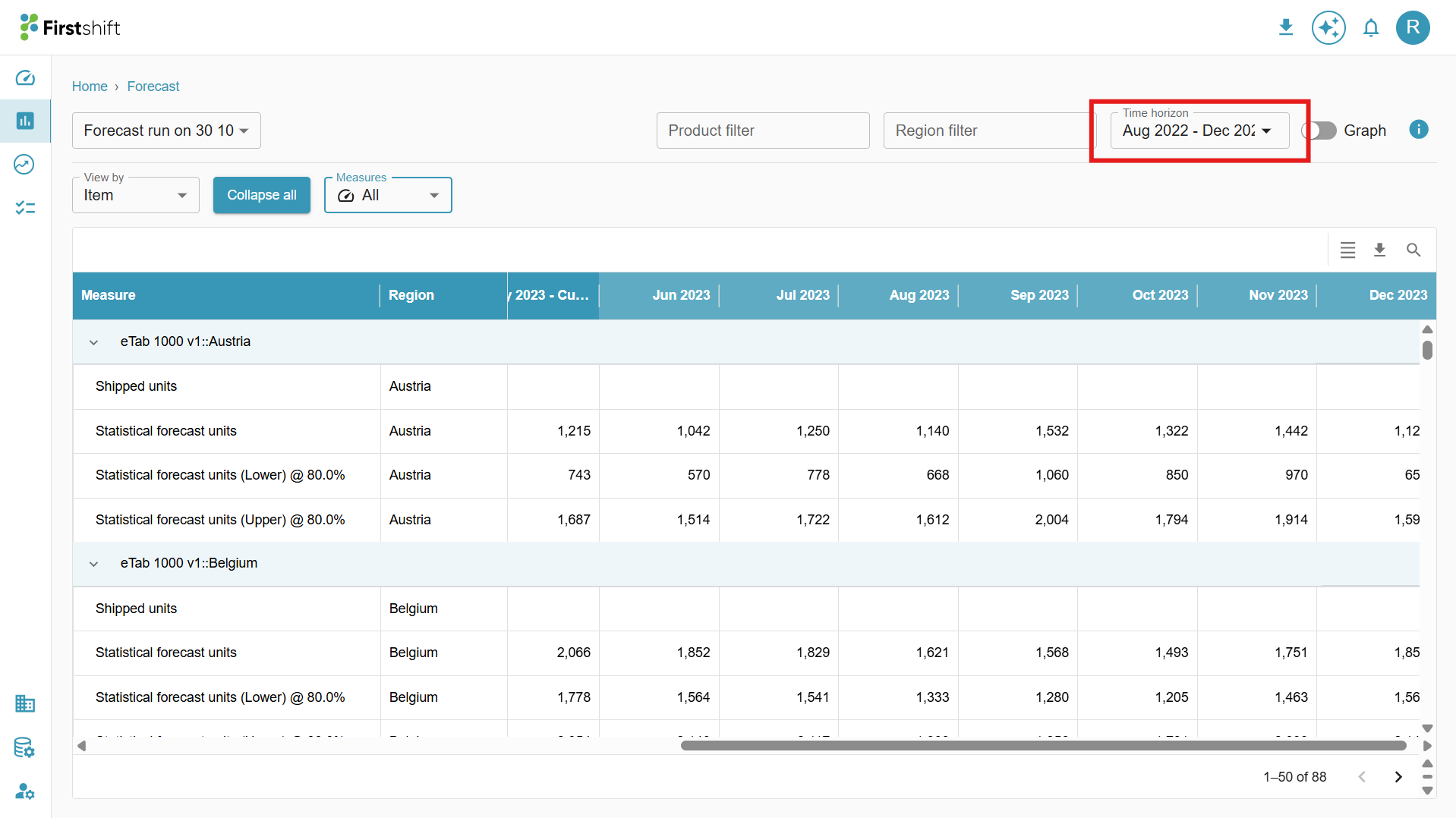Open the checklist tasks sidebar icon
1456x818 pixels.
[x=25, y=207]
